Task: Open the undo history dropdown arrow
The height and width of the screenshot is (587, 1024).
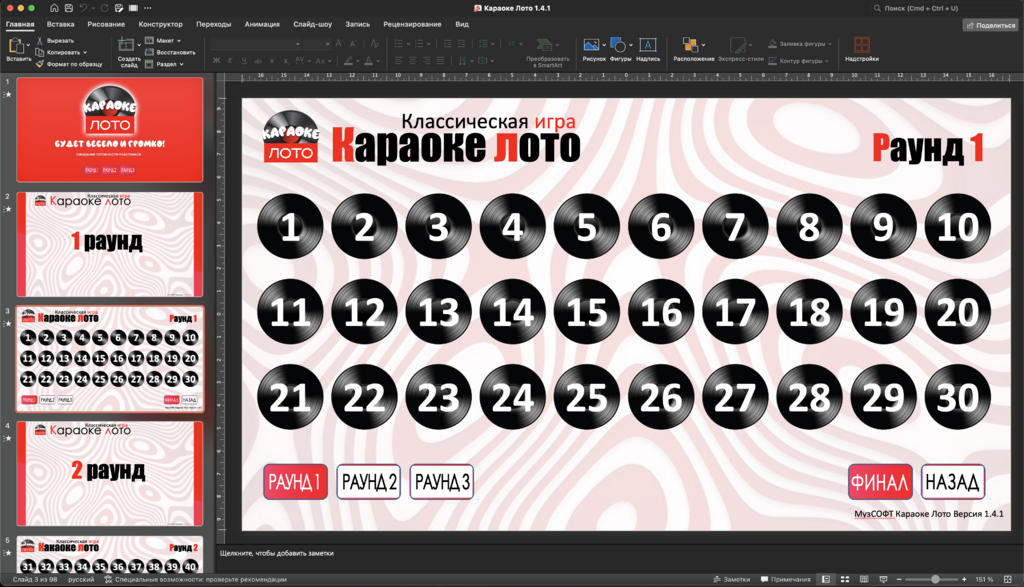Action: point(93,8)
